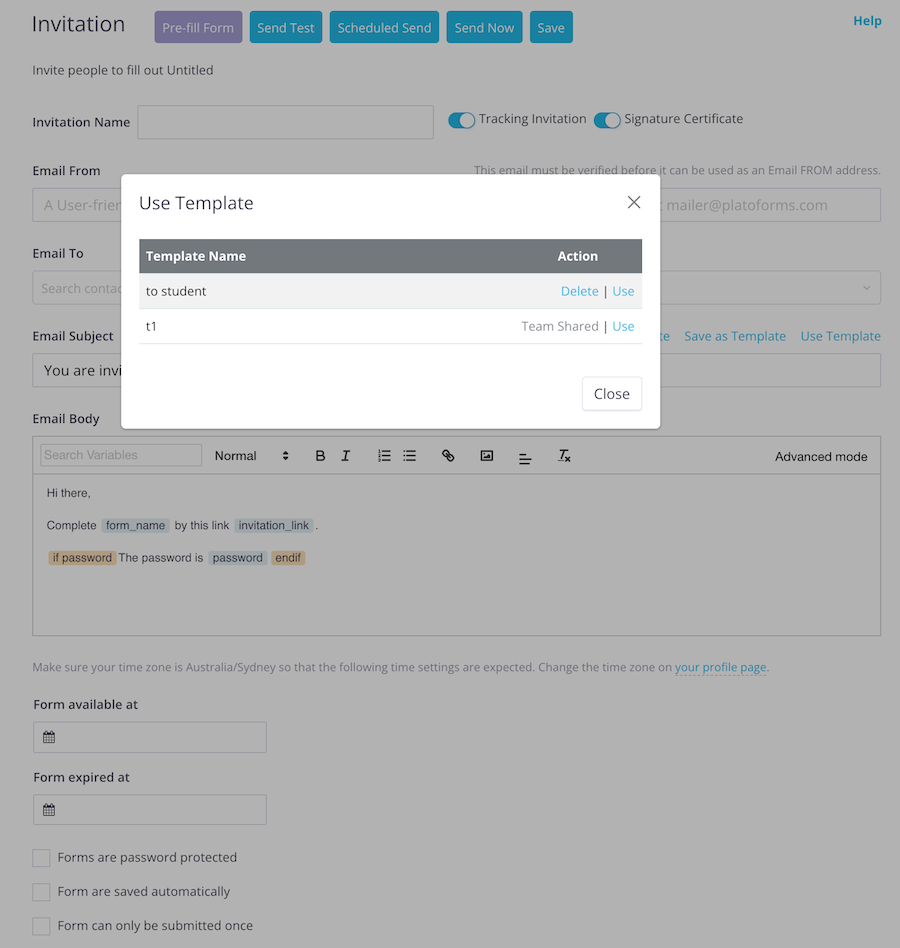Insert a bulleted list

point(410,456)
